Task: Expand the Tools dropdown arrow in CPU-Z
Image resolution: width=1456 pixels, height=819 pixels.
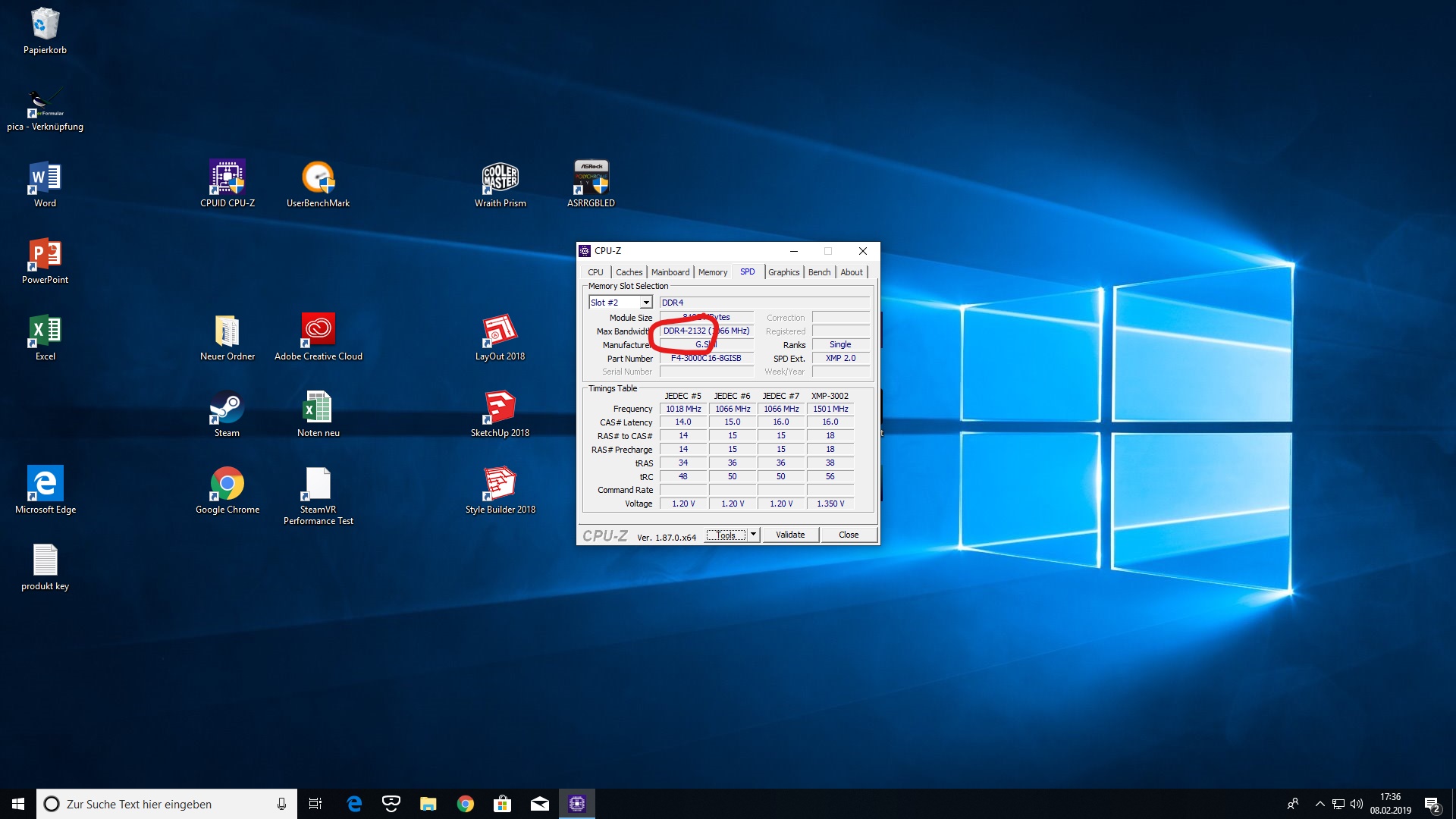Action: tap(753, 535)
